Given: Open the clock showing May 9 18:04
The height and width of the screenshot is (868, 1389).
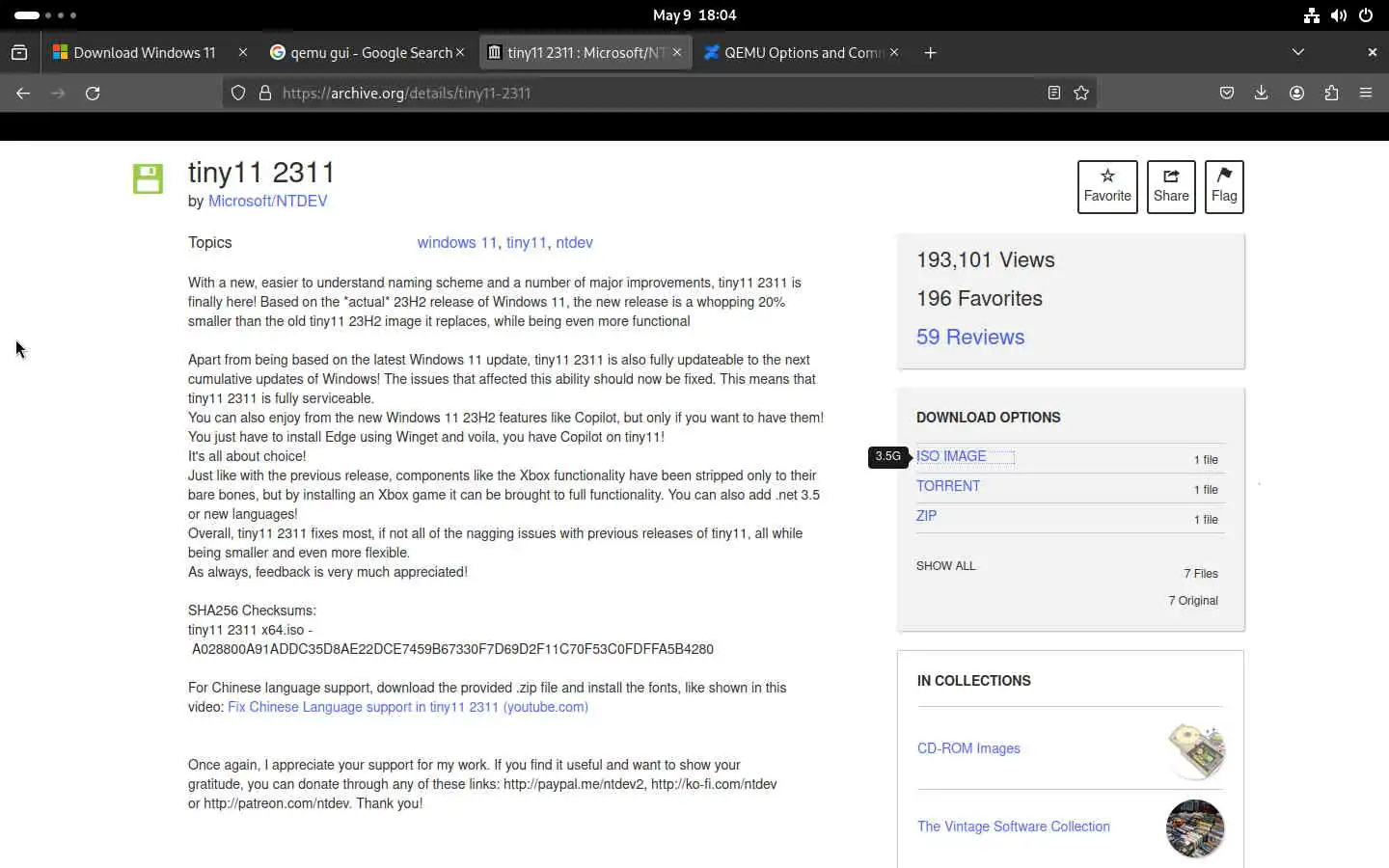Looking at the screenshot, I should coord(694,15).
